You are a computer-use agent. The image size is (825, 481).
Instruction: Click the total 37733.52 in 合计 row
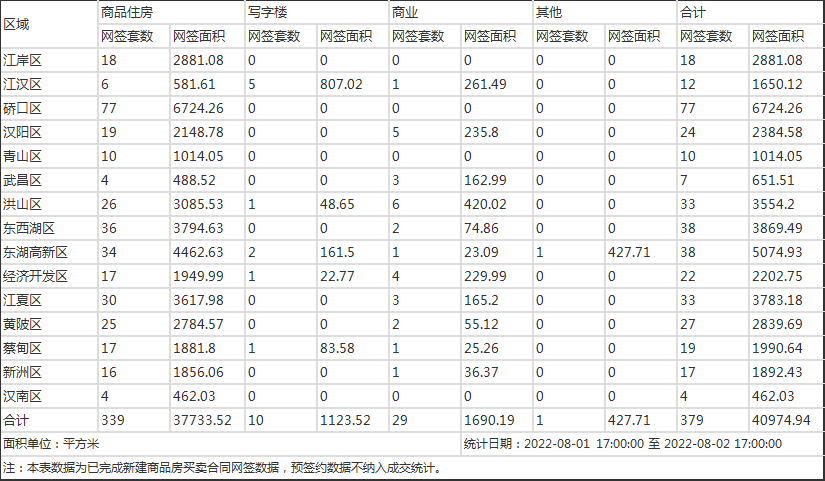(x=203, y=420)
